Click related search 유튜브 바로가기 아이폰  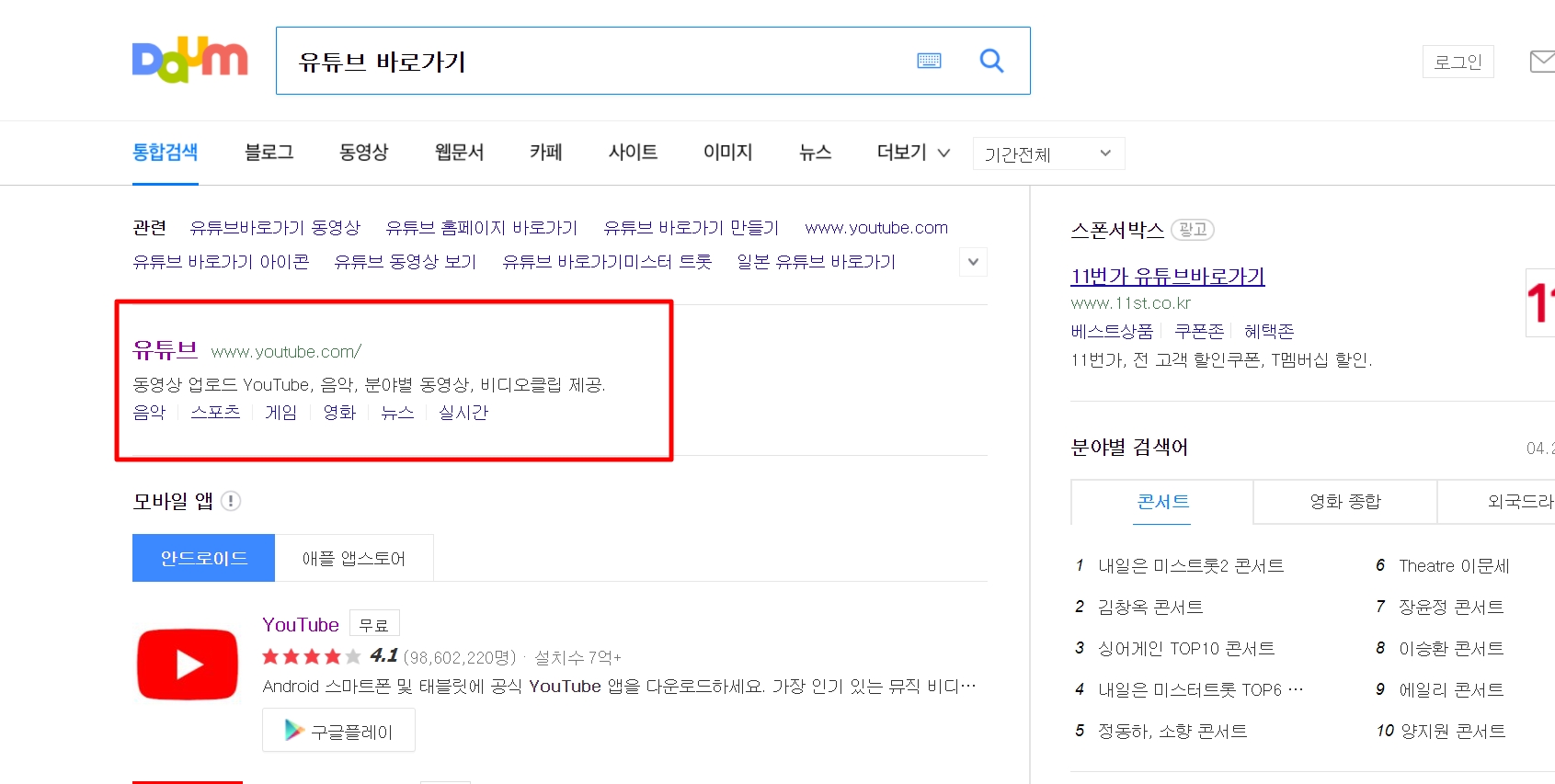click(221, 262)
